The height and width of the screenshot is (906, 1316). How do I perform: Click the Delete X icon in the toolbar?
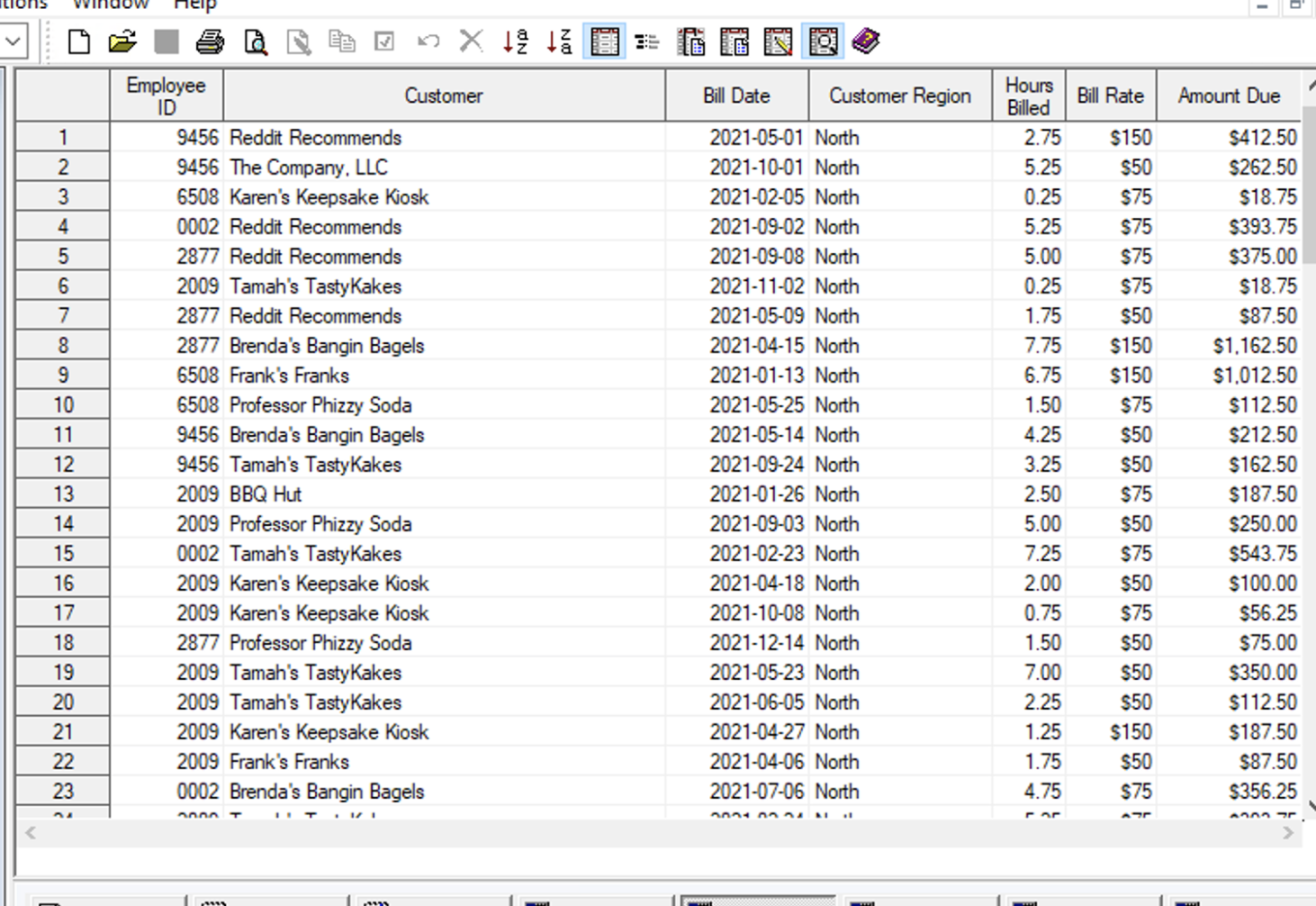pos(471,41)
